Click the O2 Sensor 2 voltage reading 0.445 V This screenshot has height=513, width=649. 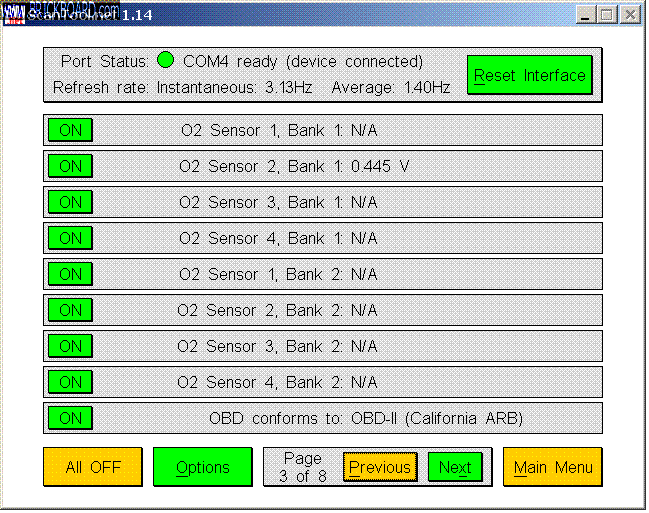[x=379, y=166]
